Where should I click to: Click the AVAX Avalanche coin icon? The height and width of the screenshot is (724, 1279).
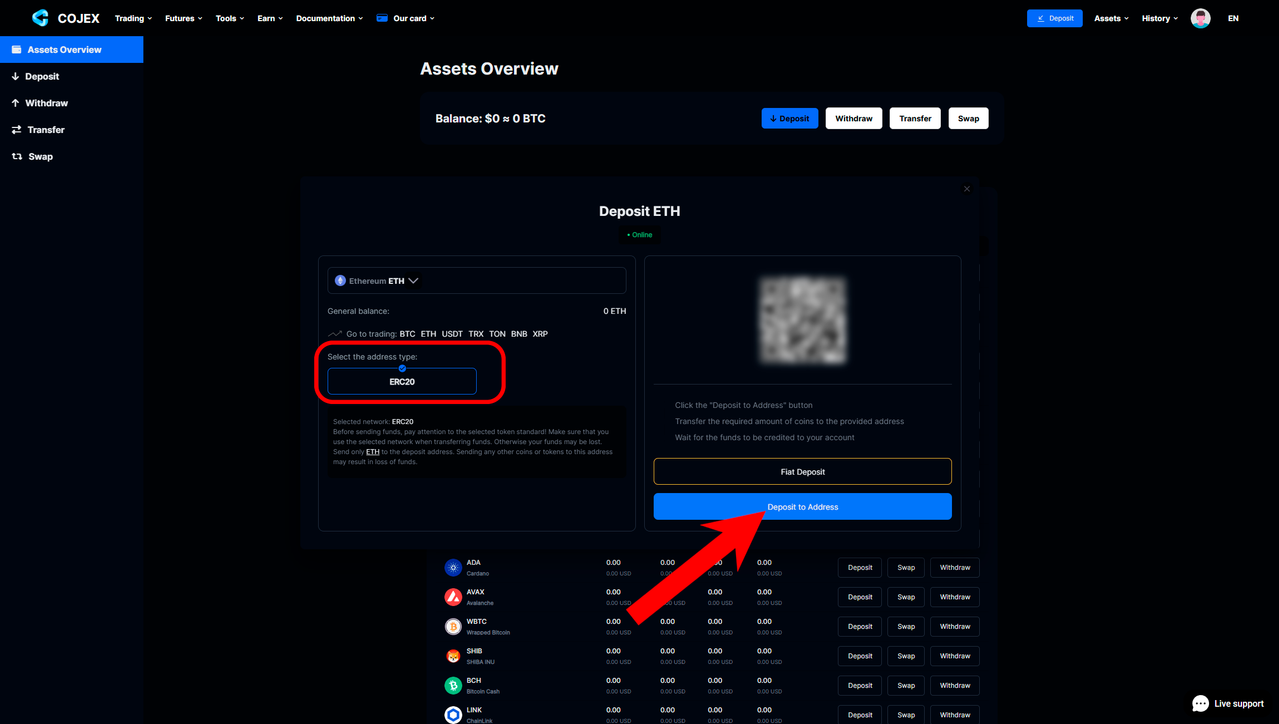click(453, 597)
